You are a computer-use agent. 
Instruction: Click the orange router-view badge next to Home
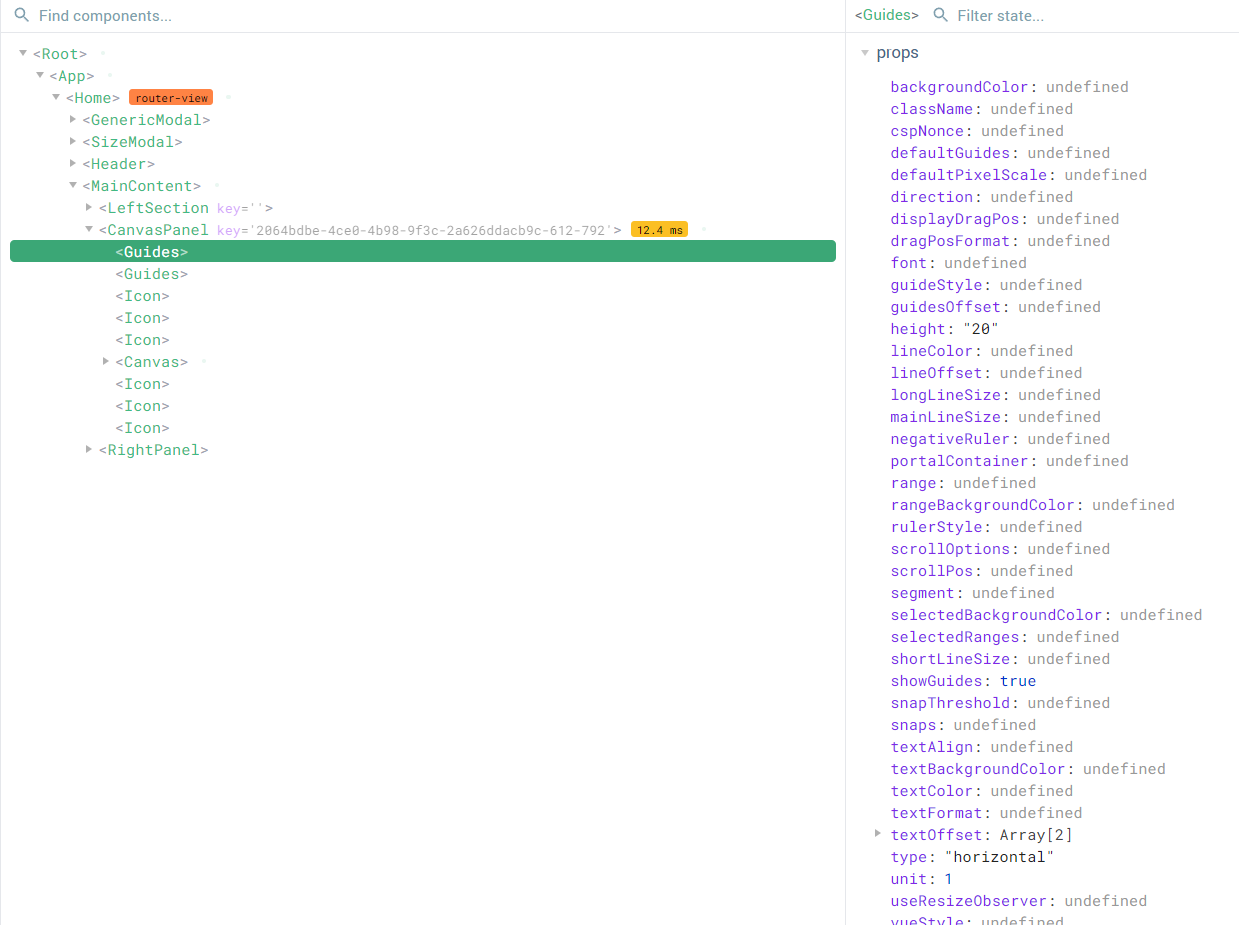tap(170, 97)
